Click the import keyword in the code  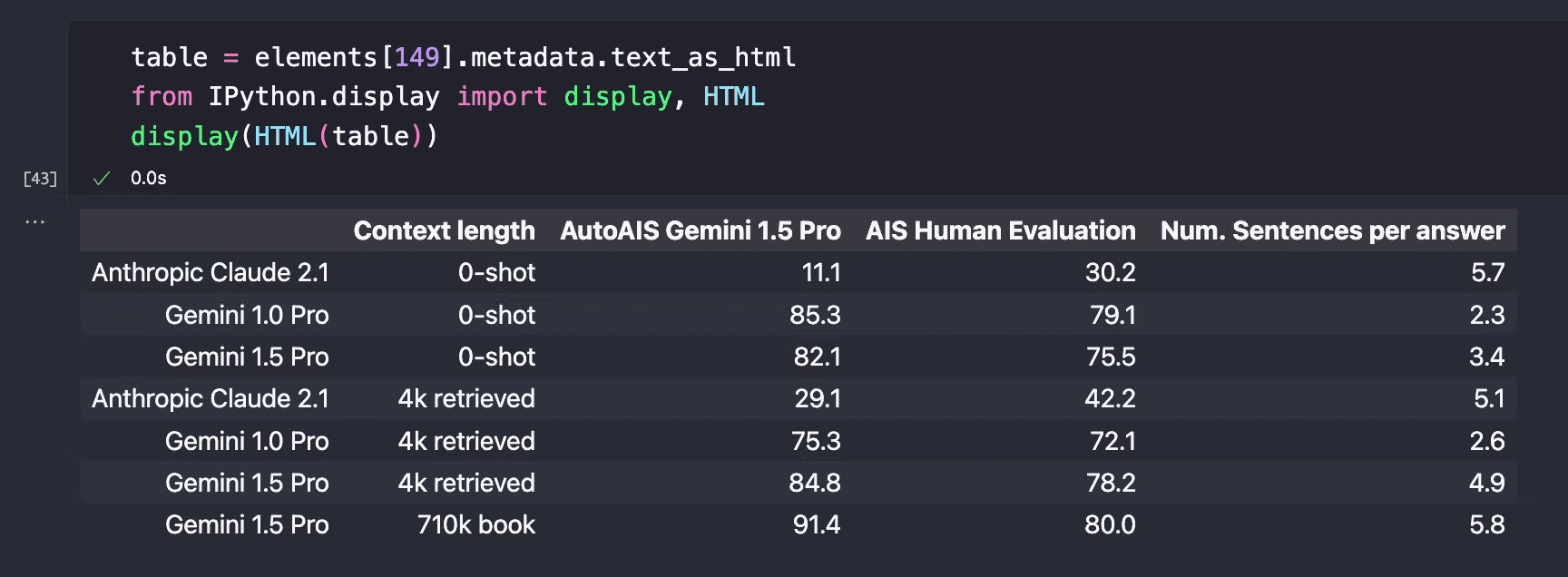tap(502, 96)
